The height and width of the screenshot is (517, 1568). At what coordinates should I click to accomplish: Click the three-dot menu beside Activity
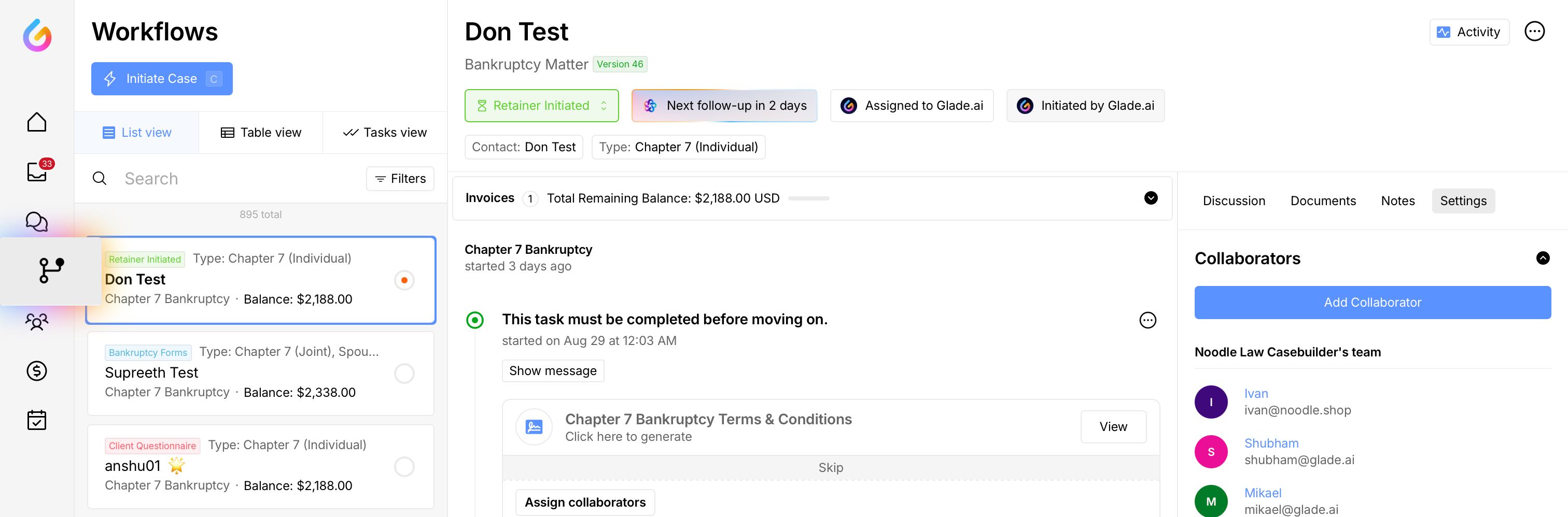coord(1534,32)
